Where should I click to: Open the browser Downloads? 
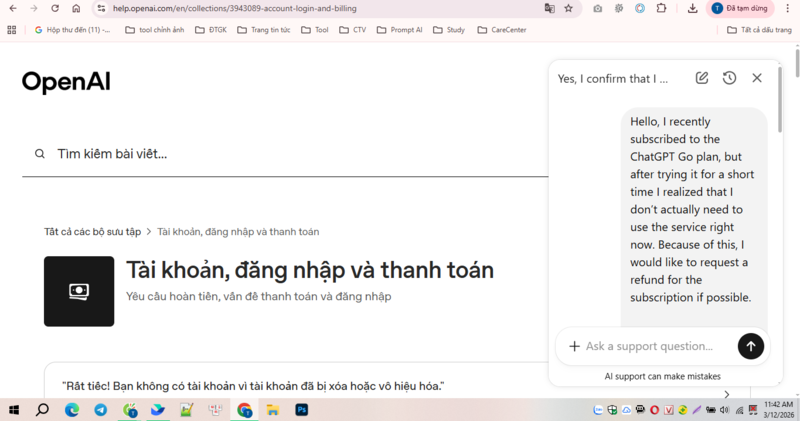pos(692,8)
